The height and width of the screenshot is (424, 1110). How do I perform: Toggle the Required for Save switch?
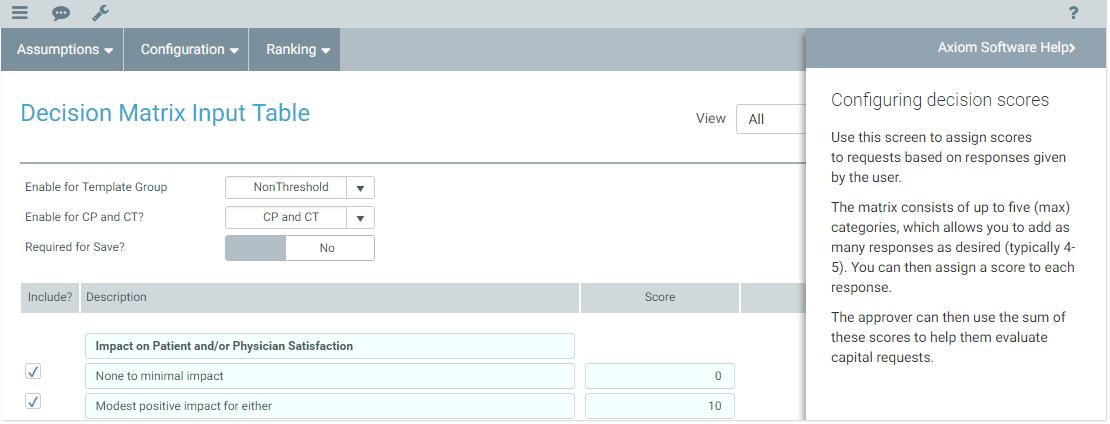point(299,248)
